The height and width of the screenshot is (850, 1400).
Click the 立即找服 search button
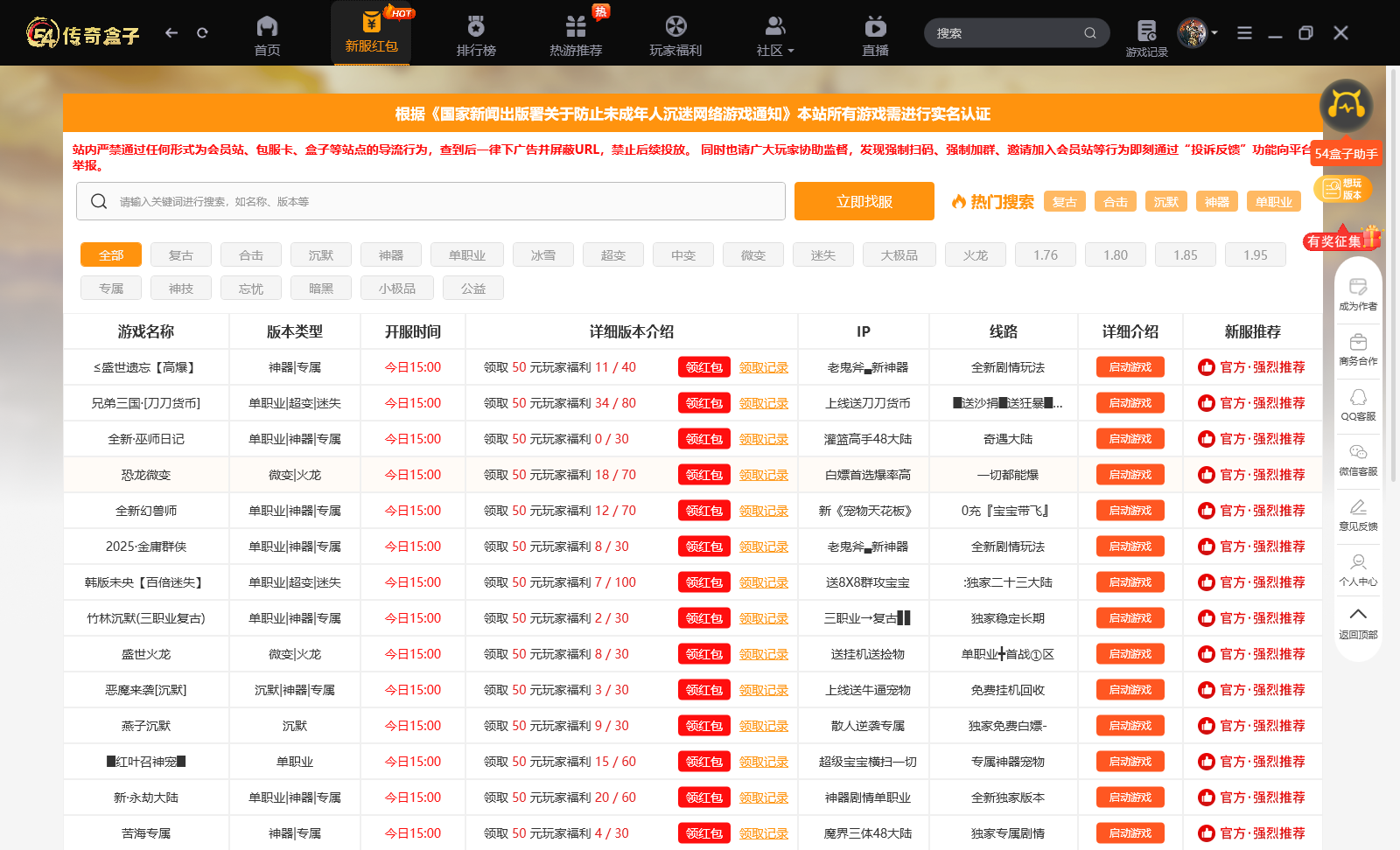click(x=864, y=201)
